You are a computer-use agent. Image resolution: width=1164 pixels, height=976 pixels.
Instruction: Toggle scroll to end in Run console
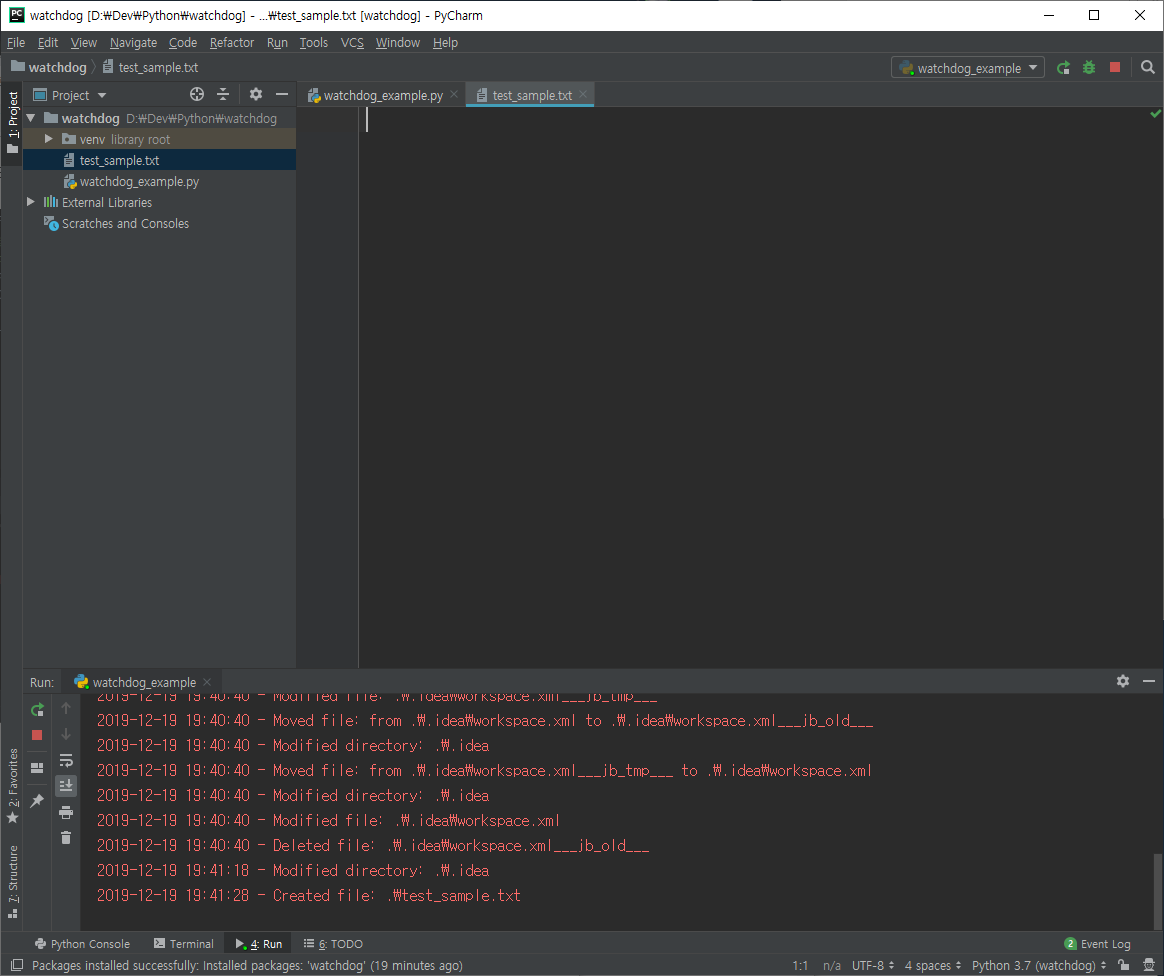click(66, 785)
